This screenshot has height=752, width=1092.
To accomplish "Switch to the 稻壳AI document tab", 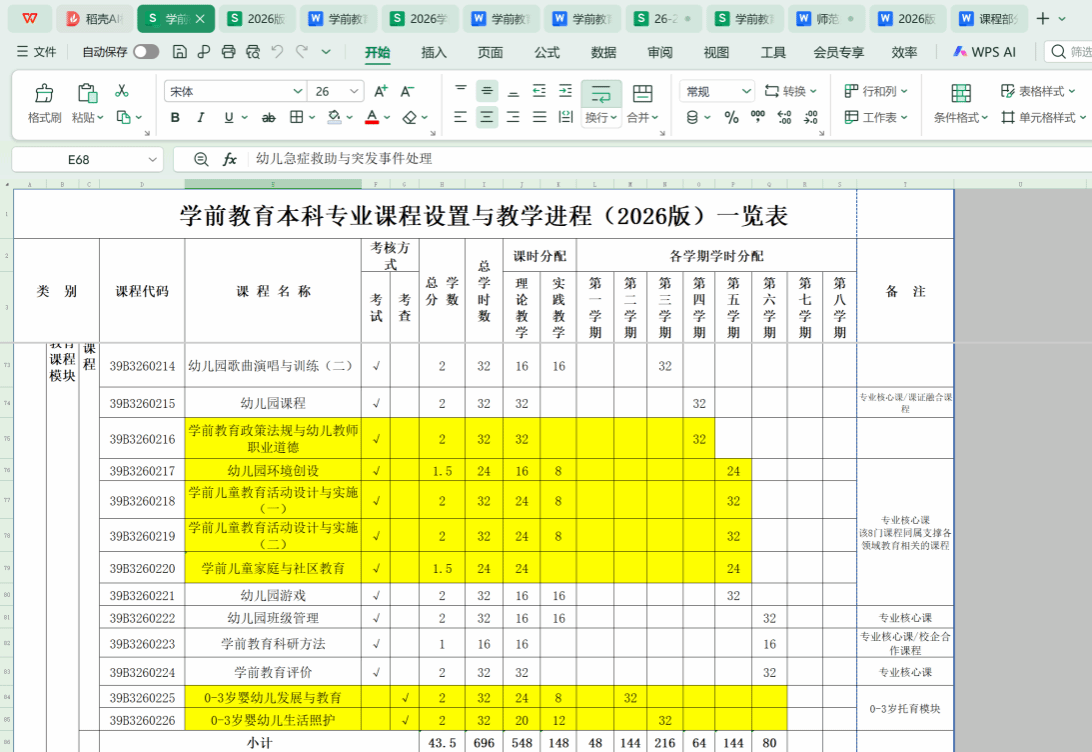I will pyautogui.click(x=95, y=19).
